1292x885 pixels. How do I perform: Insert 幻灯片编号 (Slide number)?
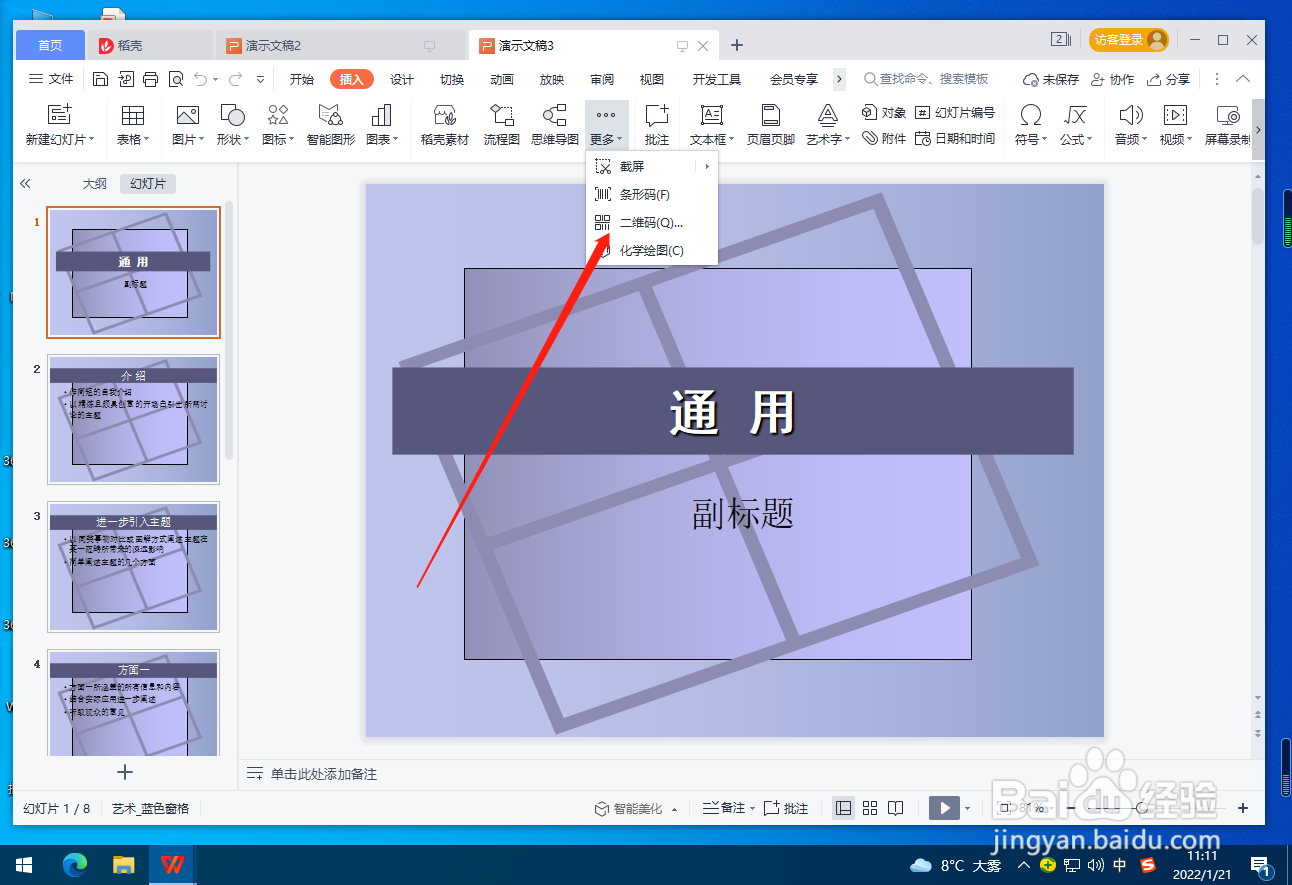[955, 113]
